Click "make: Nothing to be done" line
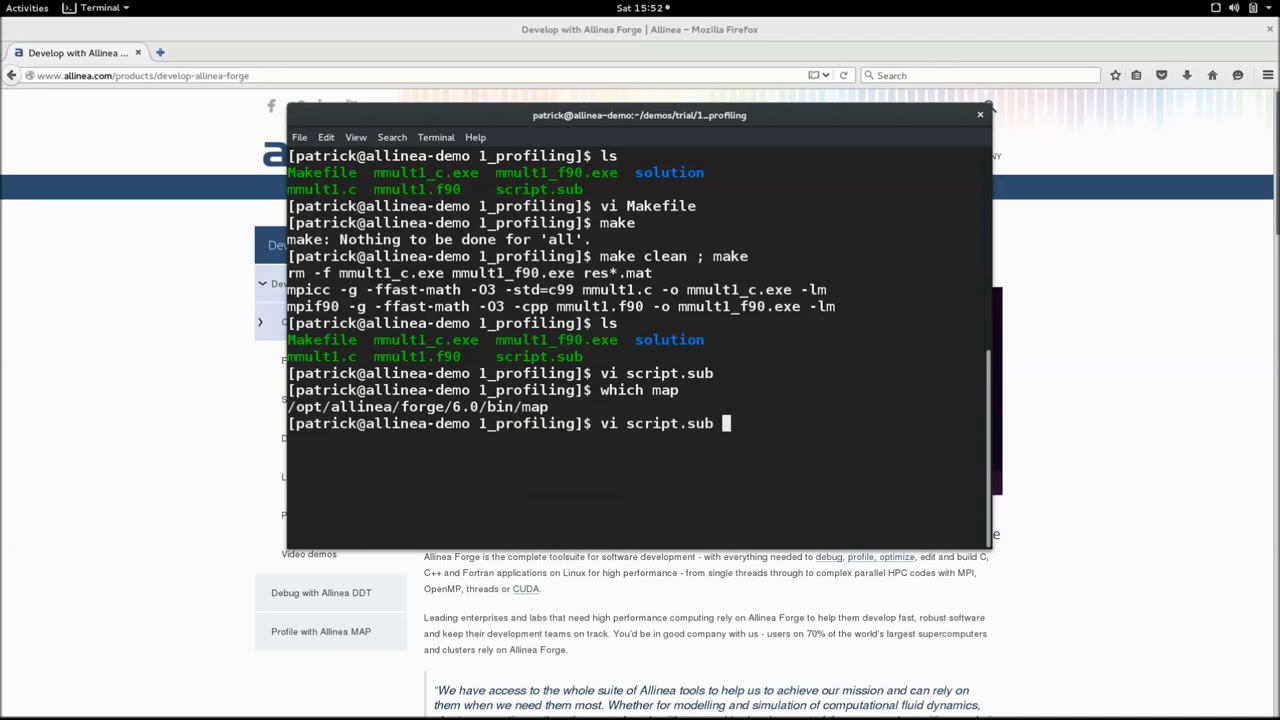1280x720 pixels. [x=439, y=240]
